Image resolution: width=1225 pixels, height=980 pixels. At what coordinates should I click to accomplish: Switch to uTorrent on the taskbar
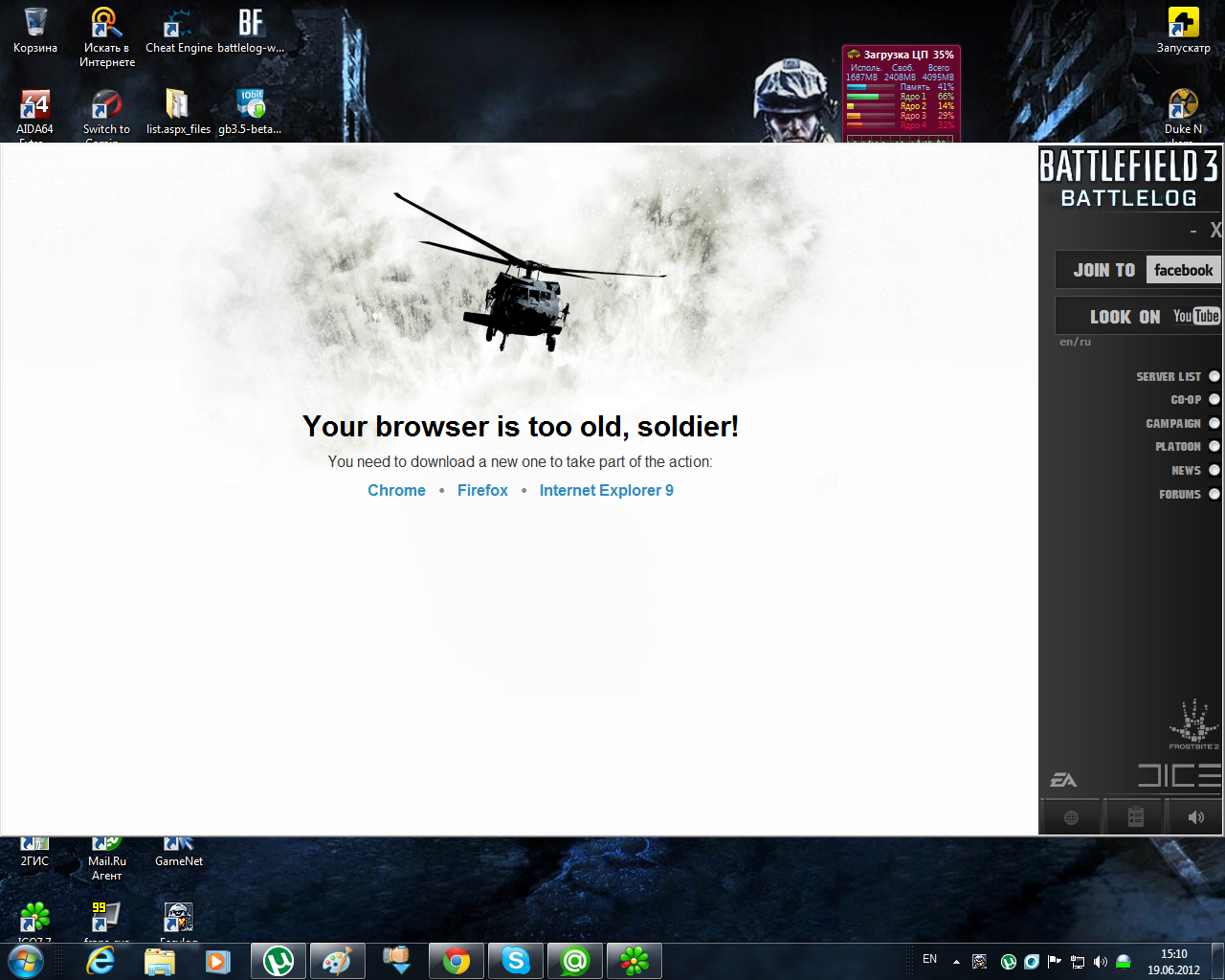(278, 961)
